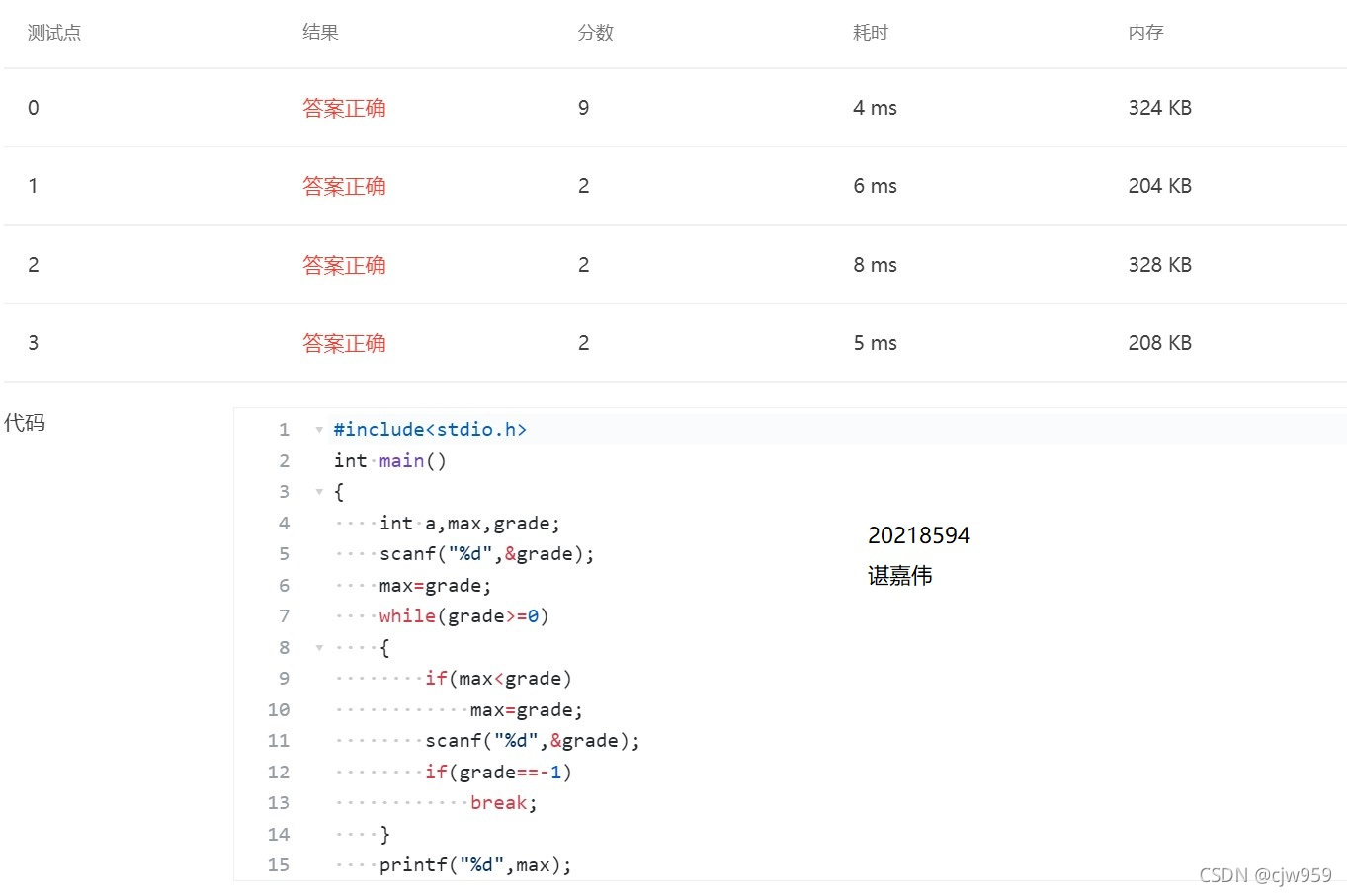Click the while(grade>=0) line
The width and height of the screenshot is (1347, 896).
pos(463,616)
